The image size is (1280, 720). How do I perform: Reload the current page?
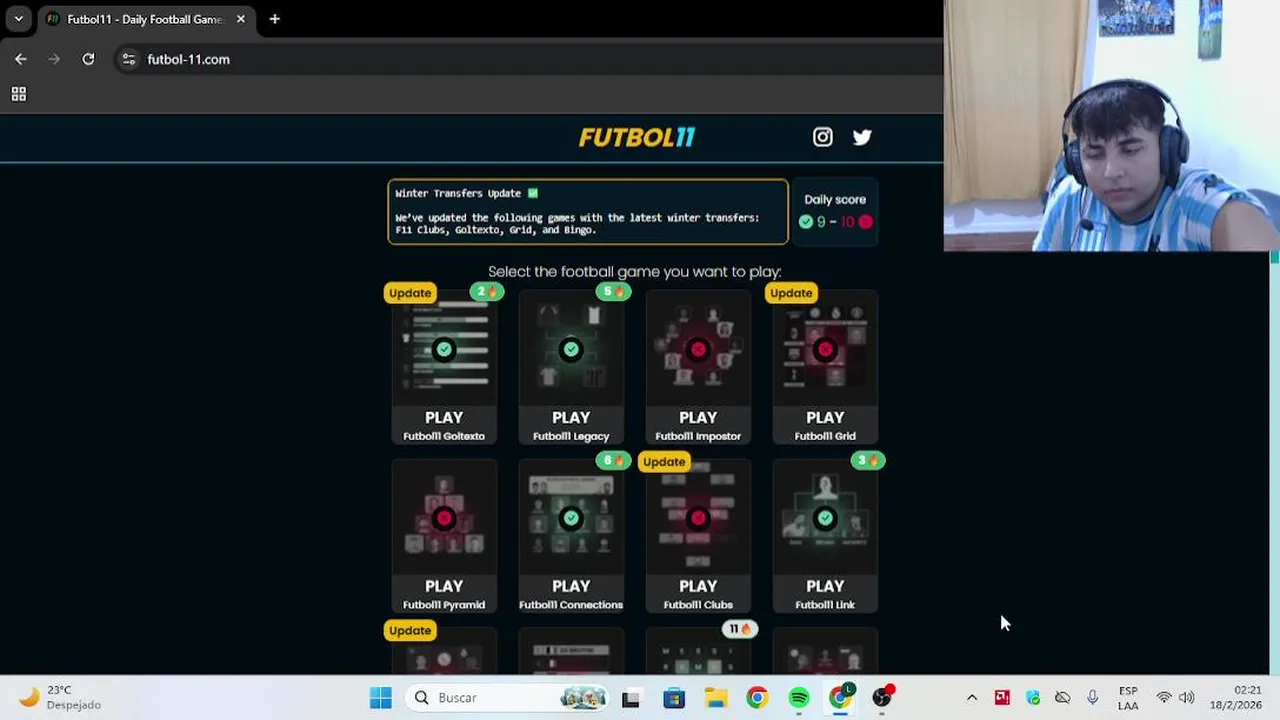(88, 59)
